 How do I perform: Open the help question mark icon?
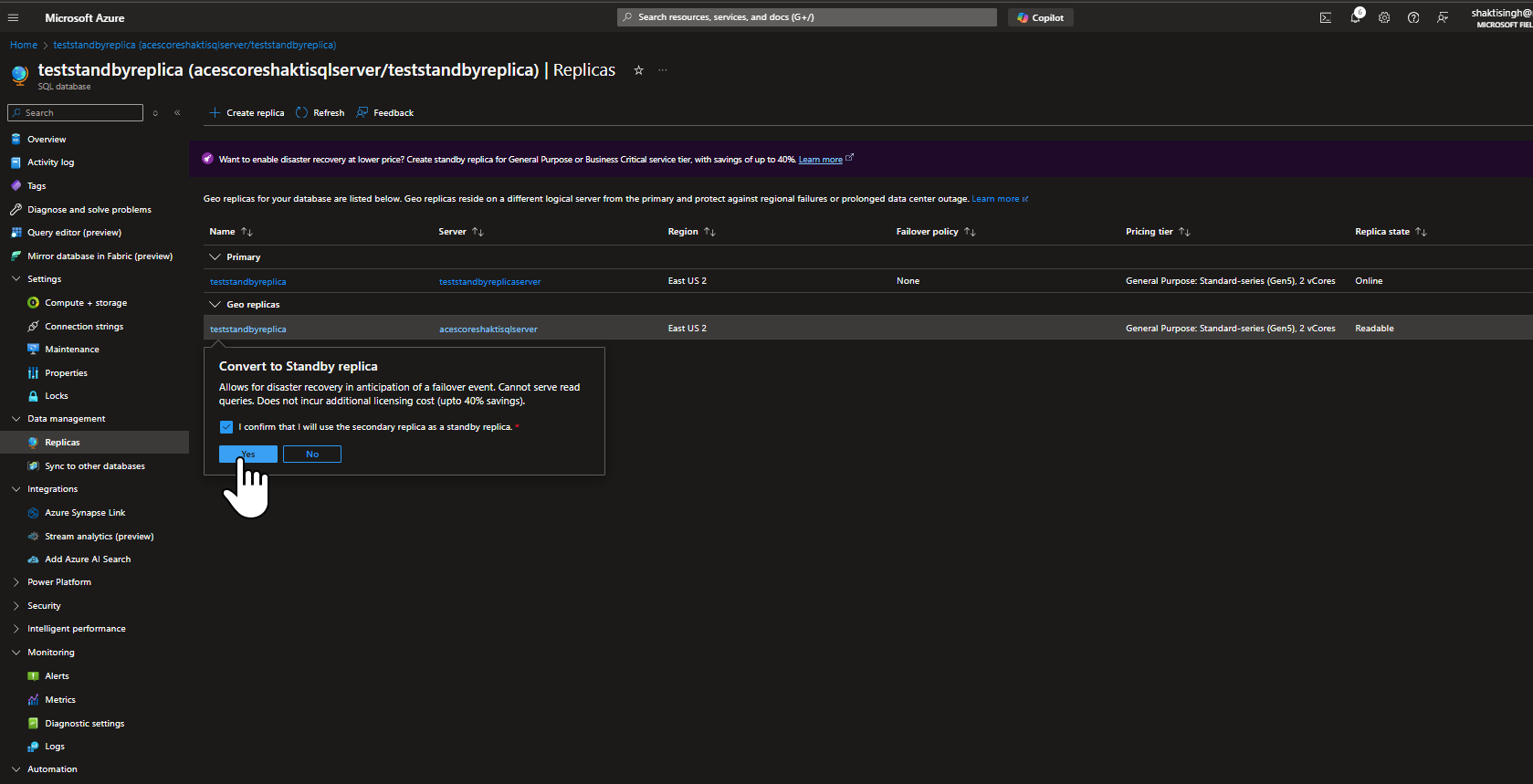pyautogui.click(x=1413, y=17)
